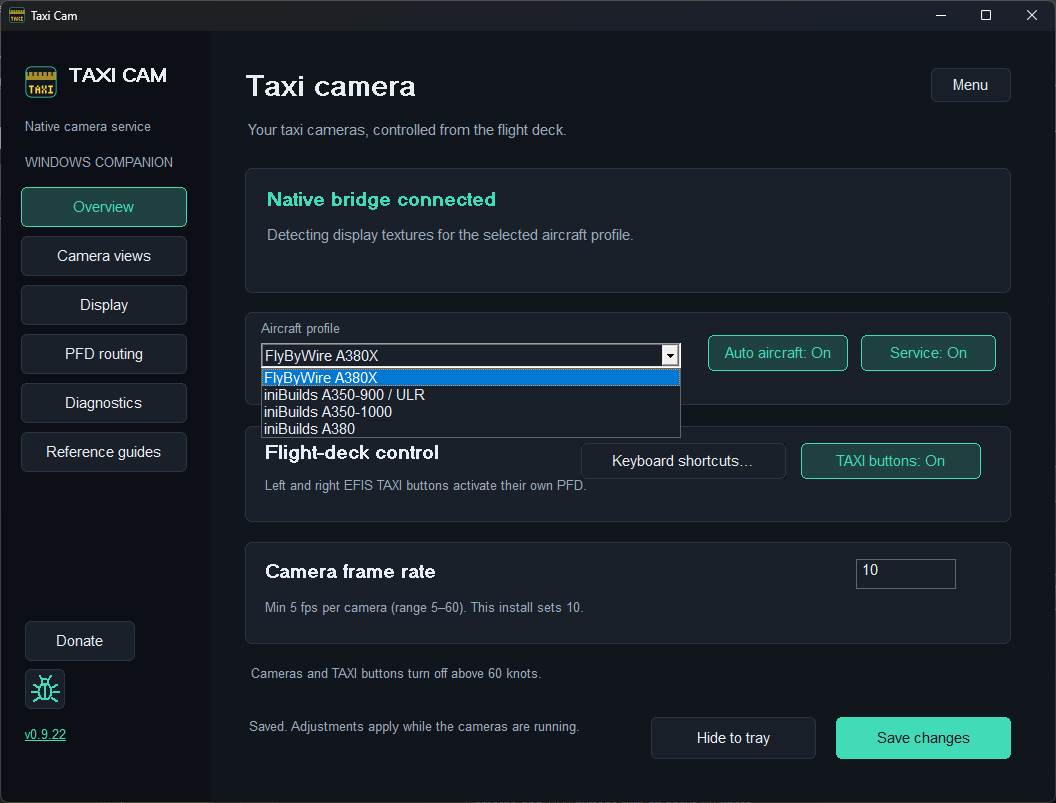1056x803 pixels.
Task: Toggle Auto aircraft: On
Action: [x=777, y=353]
